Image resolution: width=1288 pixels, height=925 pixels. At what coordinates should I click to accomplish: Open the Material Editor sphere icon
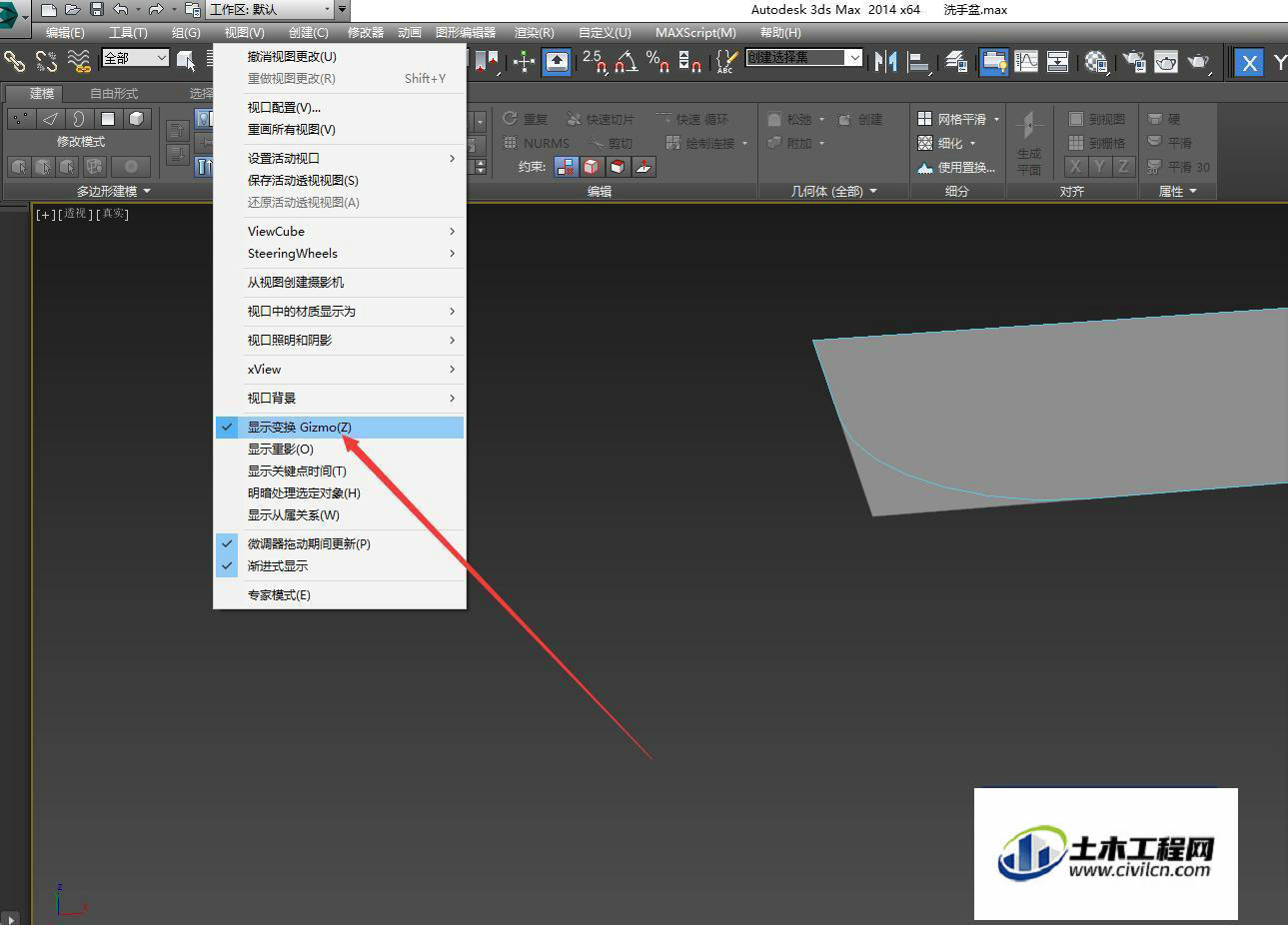1096,62
